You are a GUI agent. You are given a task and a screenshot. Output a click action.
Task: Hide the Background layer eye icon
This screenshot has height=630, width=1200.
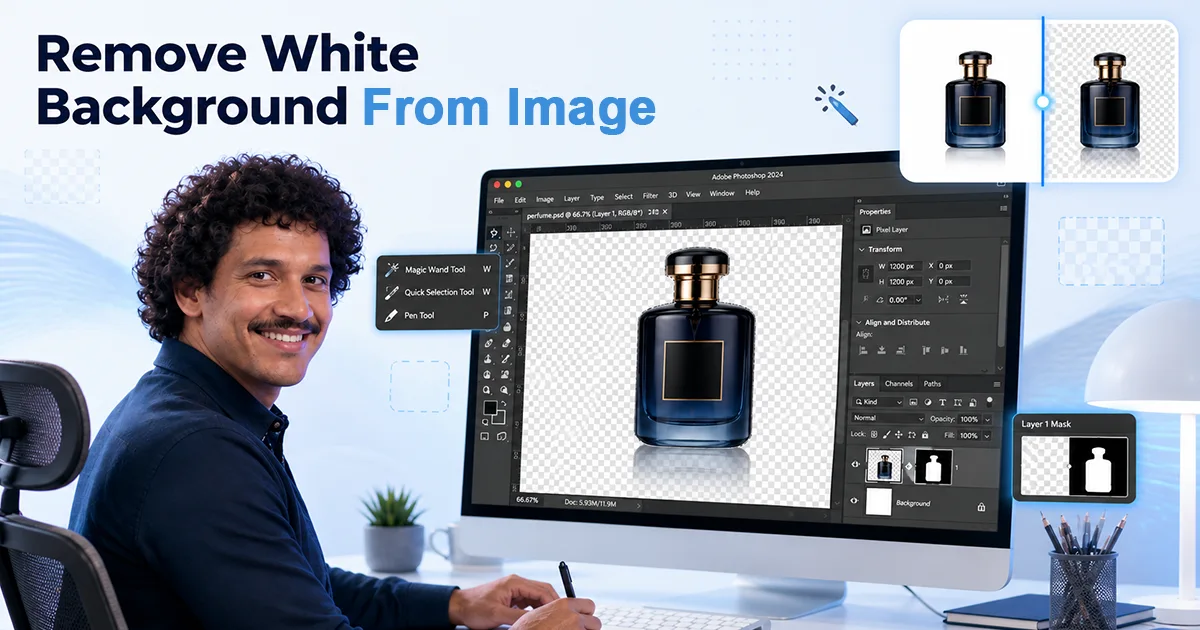pos(854,500)
